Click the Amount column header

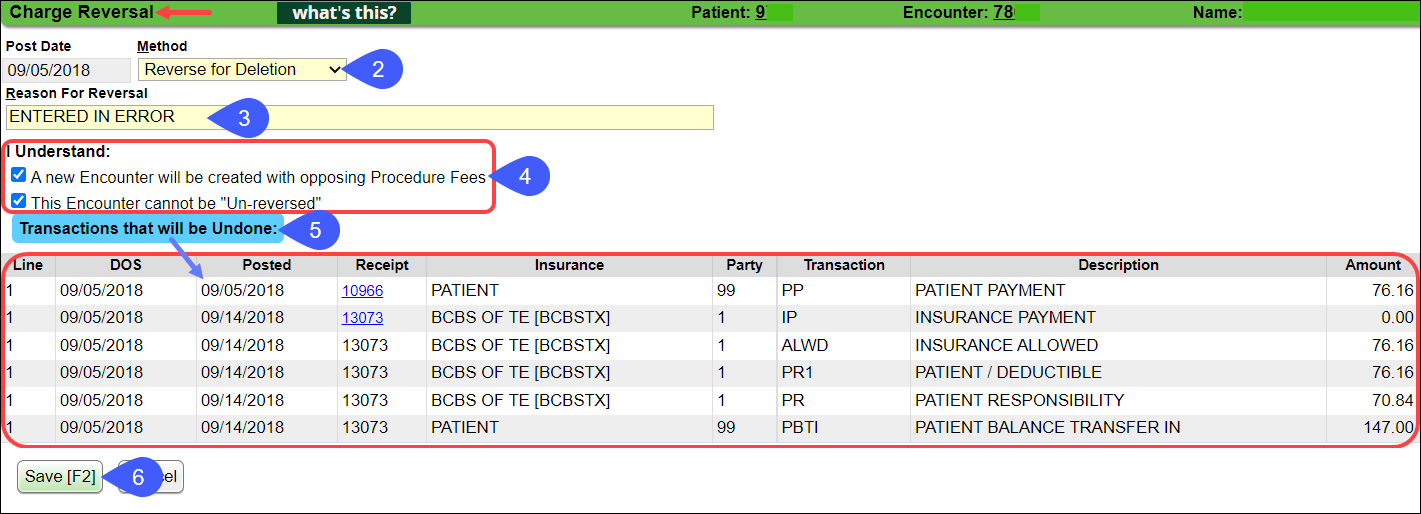[1372, 265]
